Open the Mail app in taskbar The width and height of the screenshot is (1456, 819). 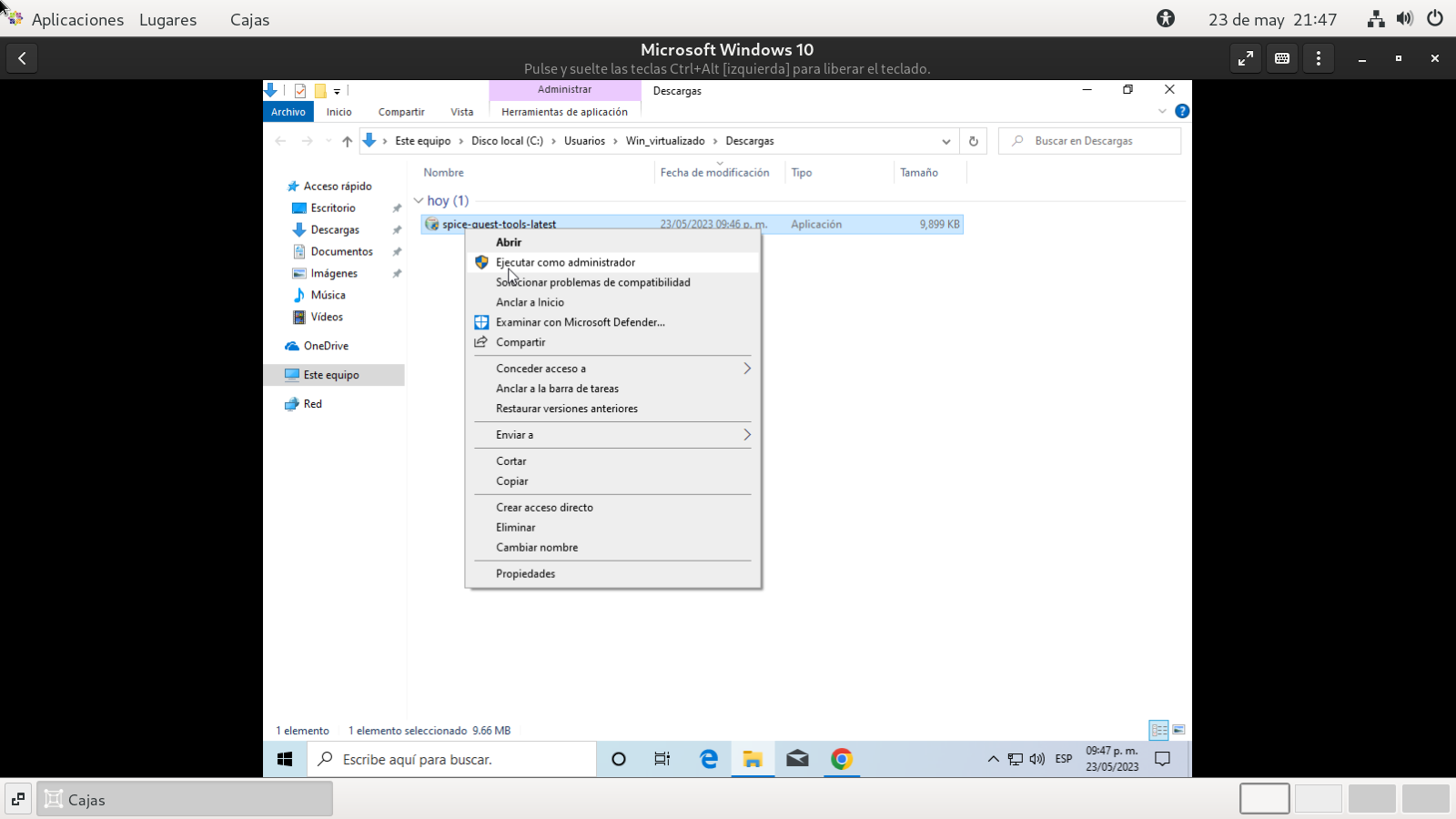tap(797, 759)
